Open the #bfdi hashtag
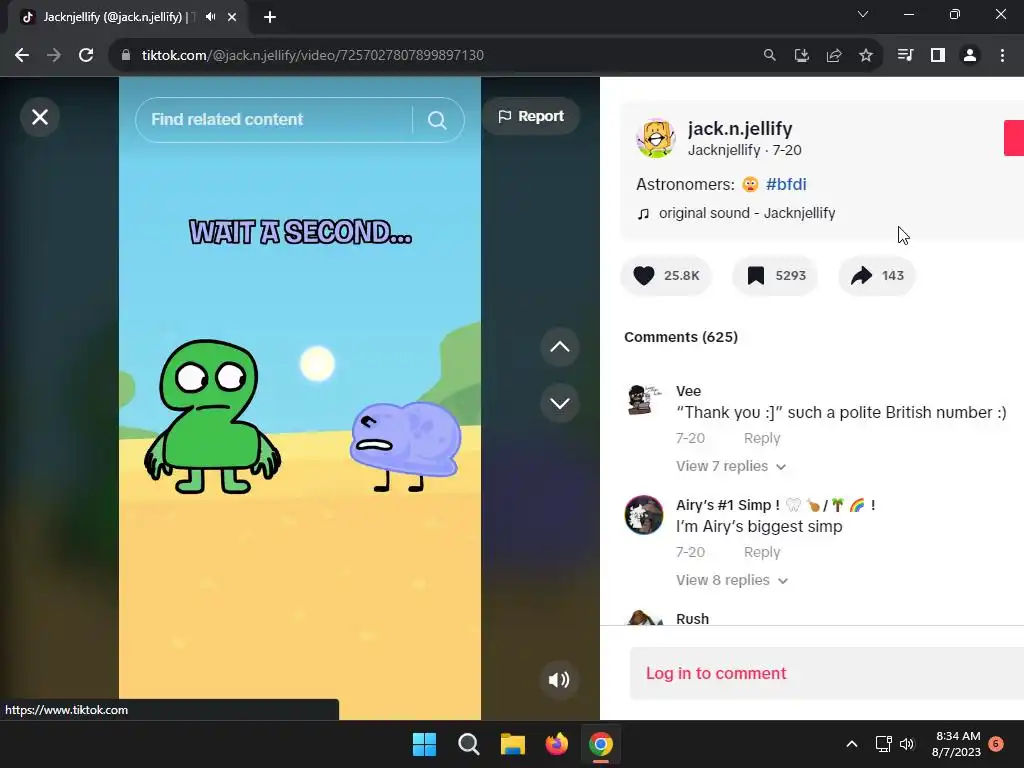Screen dimensions: 1024x768 tap(786, 184)
